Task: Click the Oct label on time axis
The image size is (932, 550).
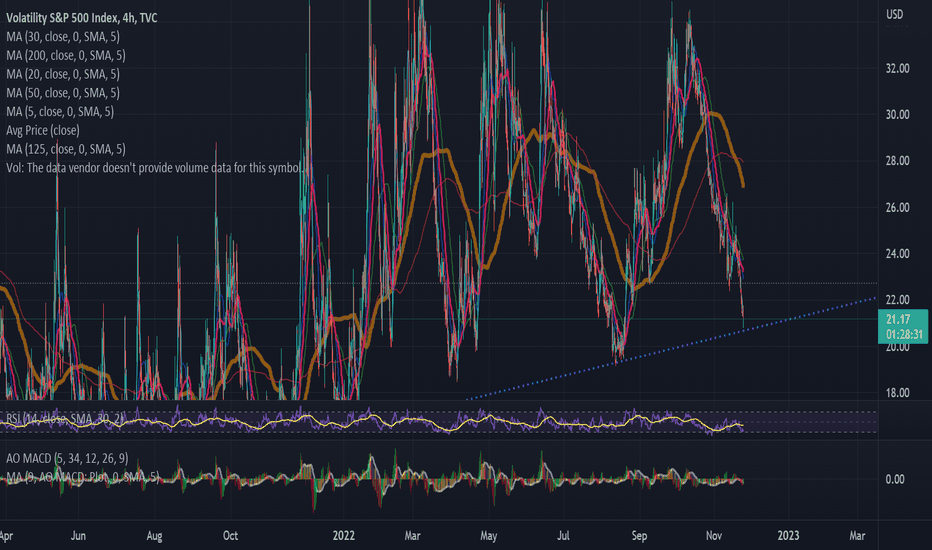Action: pos(230,536)
